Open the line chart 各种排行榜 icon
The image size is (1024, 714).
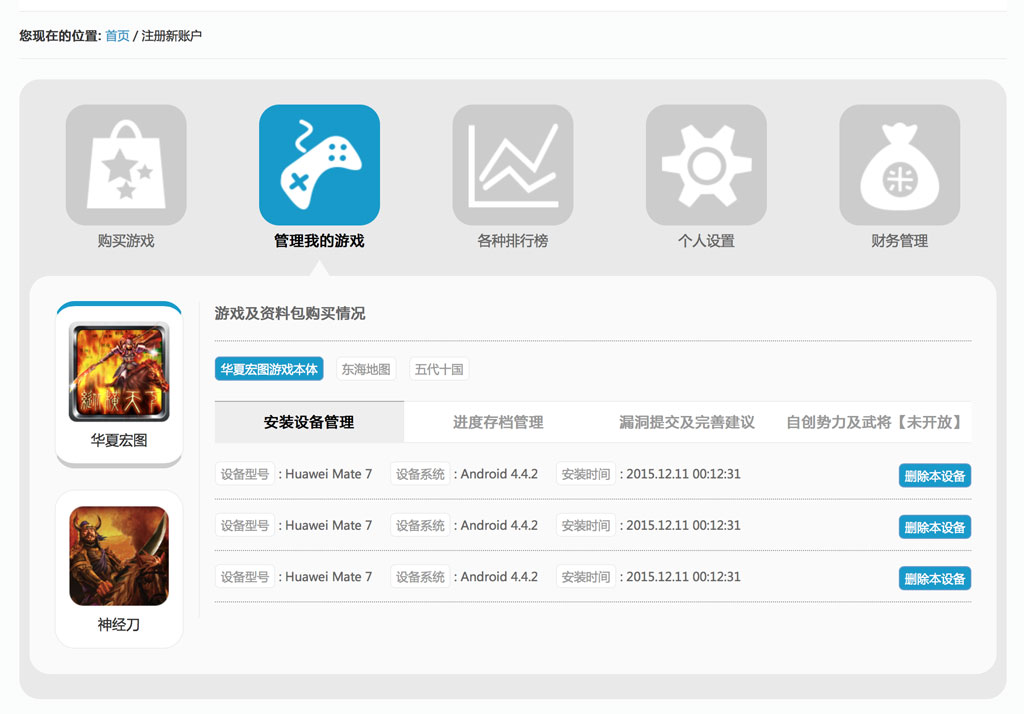512,165
